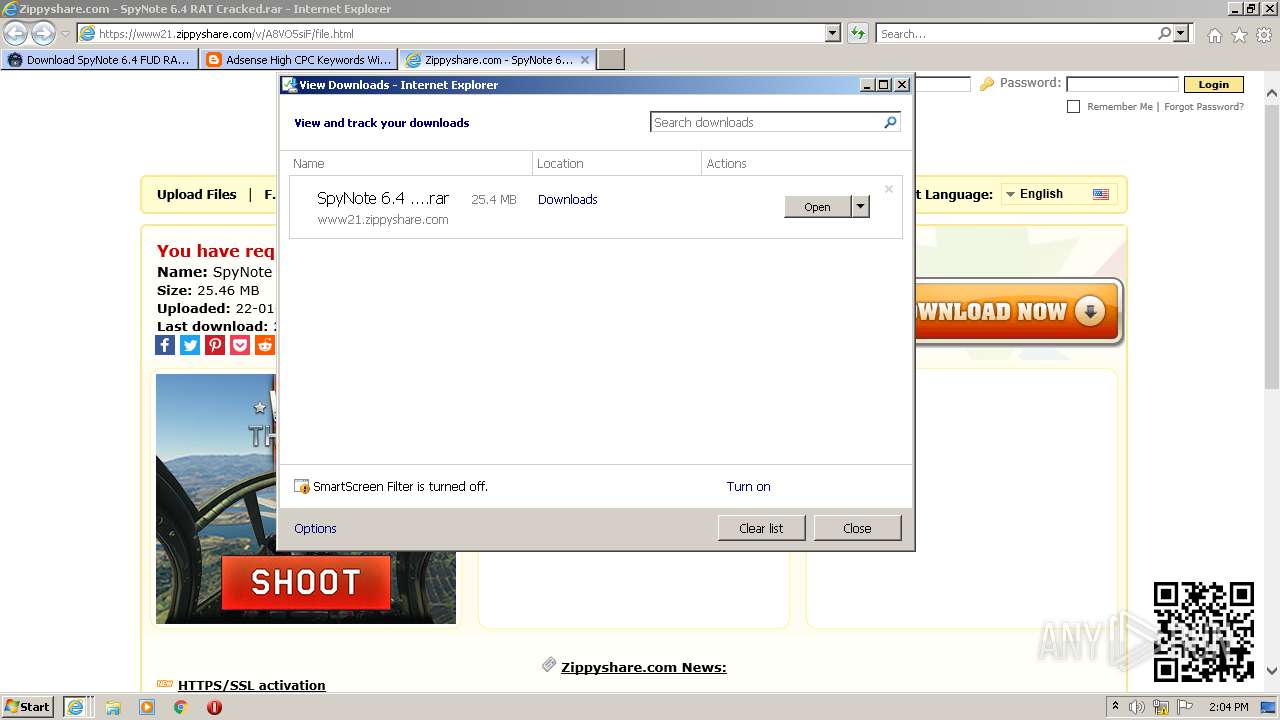Click Upload Files menu item
Screen dimensions: 1280x720
pos(197,194)
